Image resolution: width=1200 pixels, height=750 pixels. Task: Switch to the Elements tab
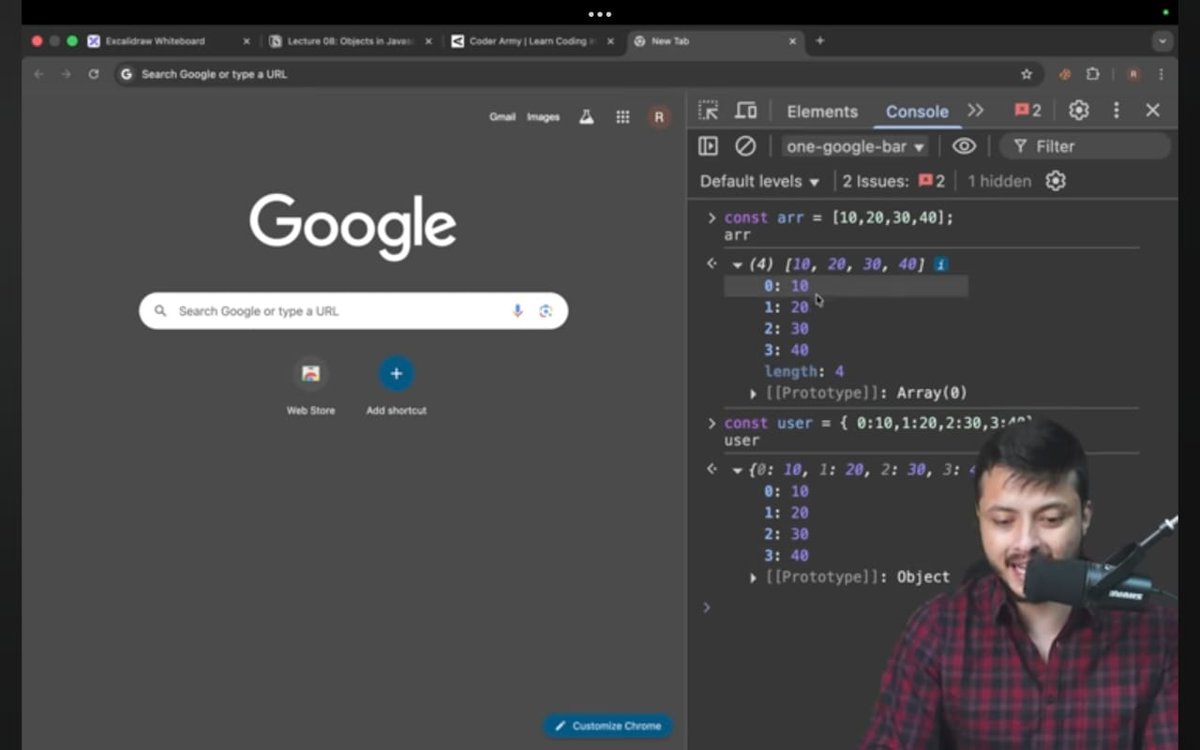coord(822,111)
